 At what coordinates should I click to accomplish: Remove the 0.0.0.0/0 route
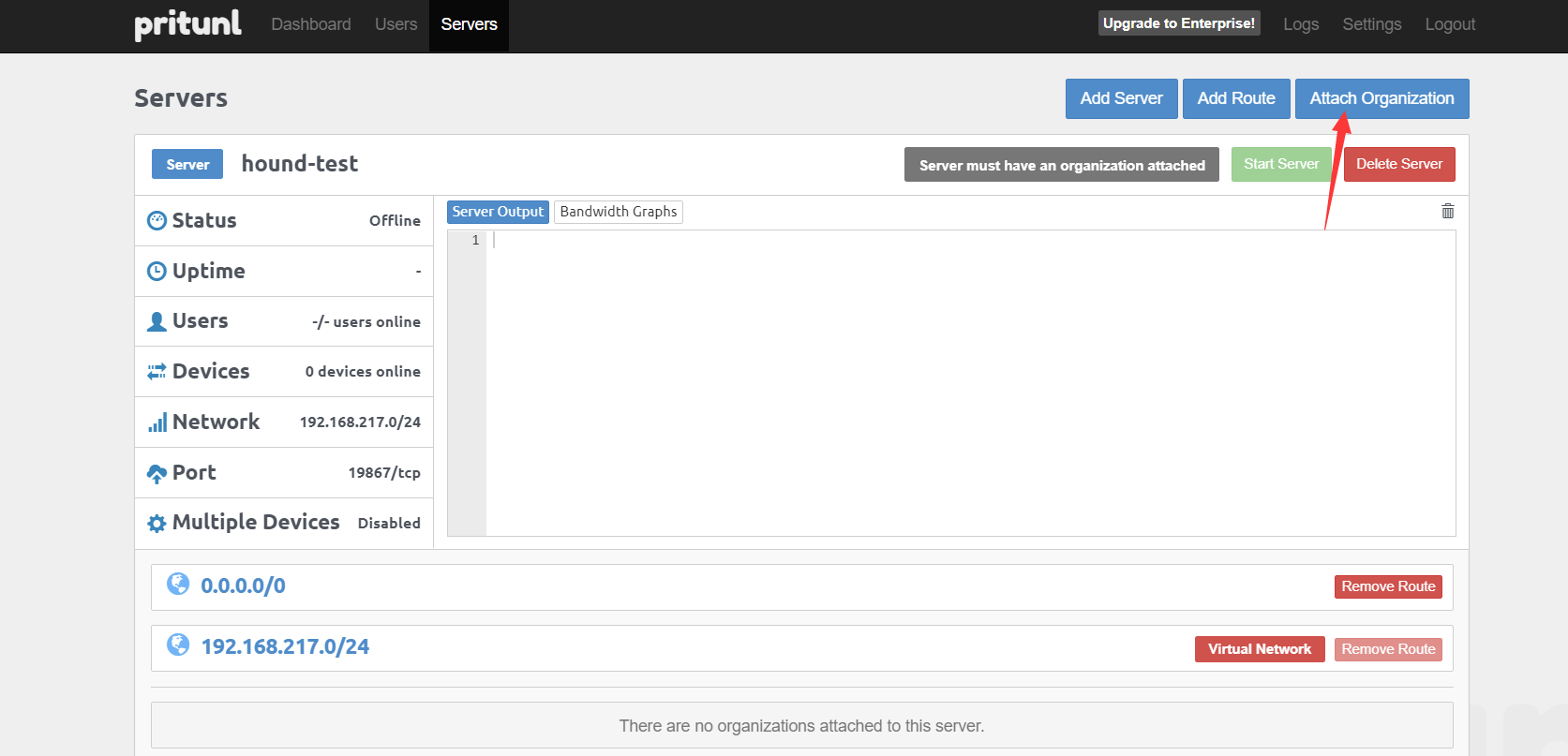tap(1388, 586)
